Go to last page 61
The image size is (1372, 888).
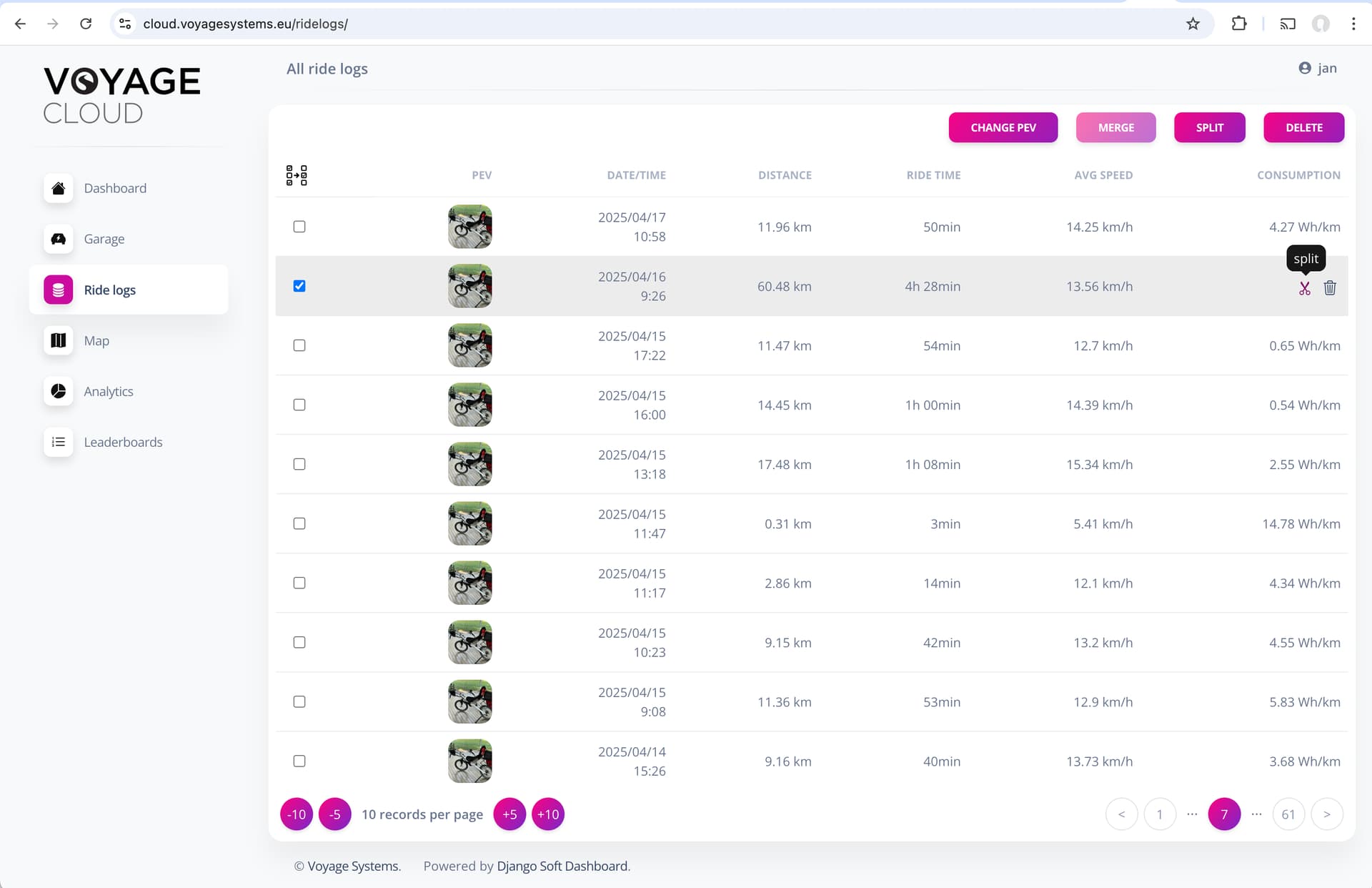[1288, 814]
